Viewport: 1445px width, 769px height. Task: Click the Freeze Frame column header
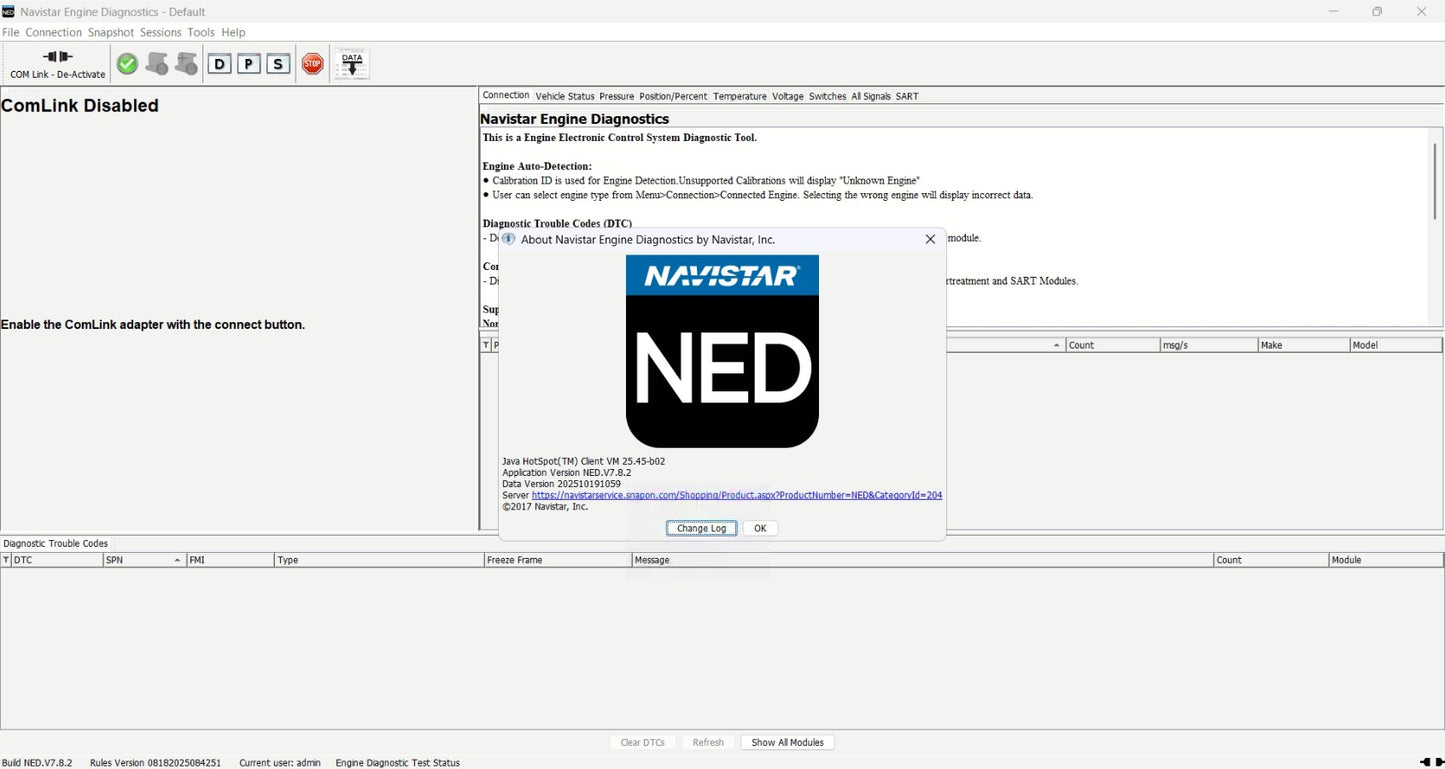pyautogui.click(x=558, y=560)
